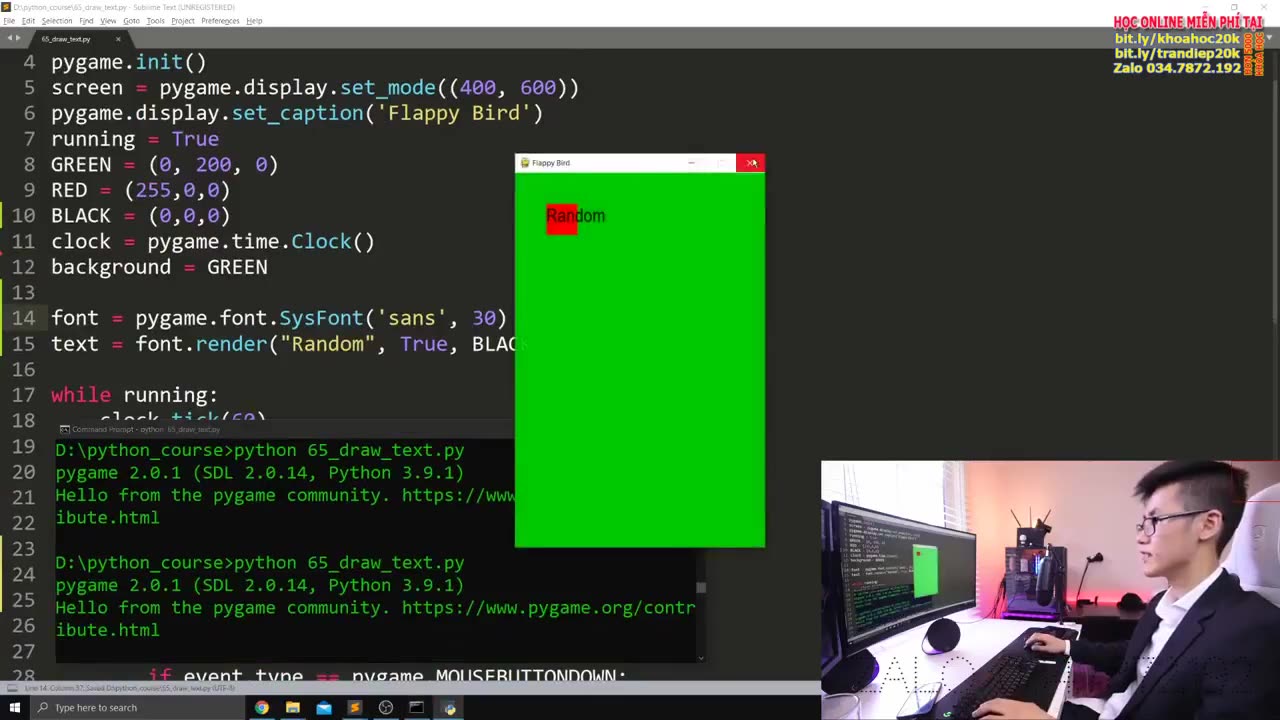Click the 'bit.ly/khoahoc20k' overlay text
The image size is (1280, 720).
pos(1177,39)
